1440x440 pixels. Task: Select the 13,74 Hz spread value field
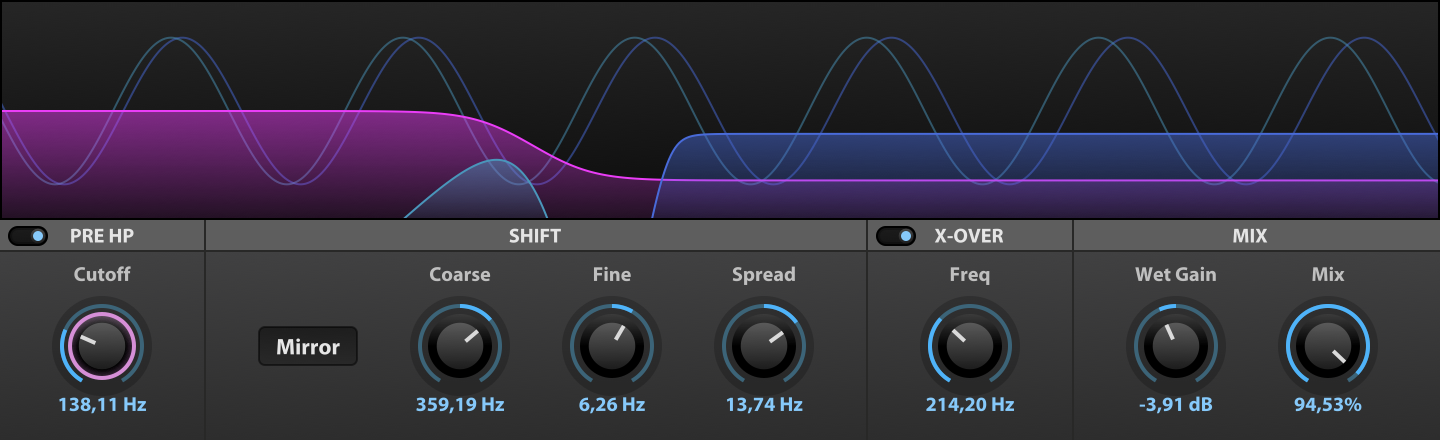point(764,405)
